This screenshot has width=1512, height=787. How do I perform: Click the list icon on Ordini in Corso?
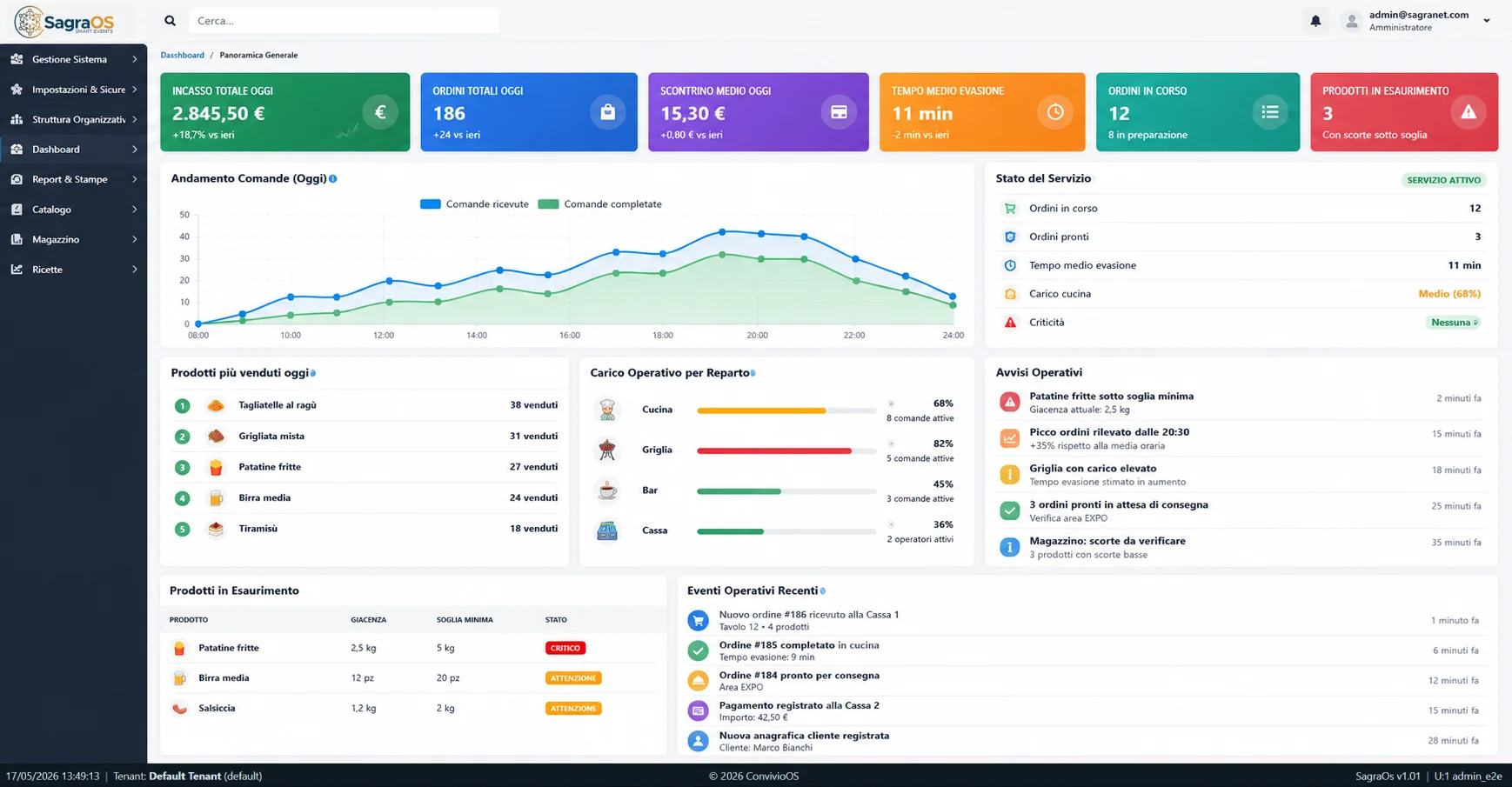pos(1270,112)
